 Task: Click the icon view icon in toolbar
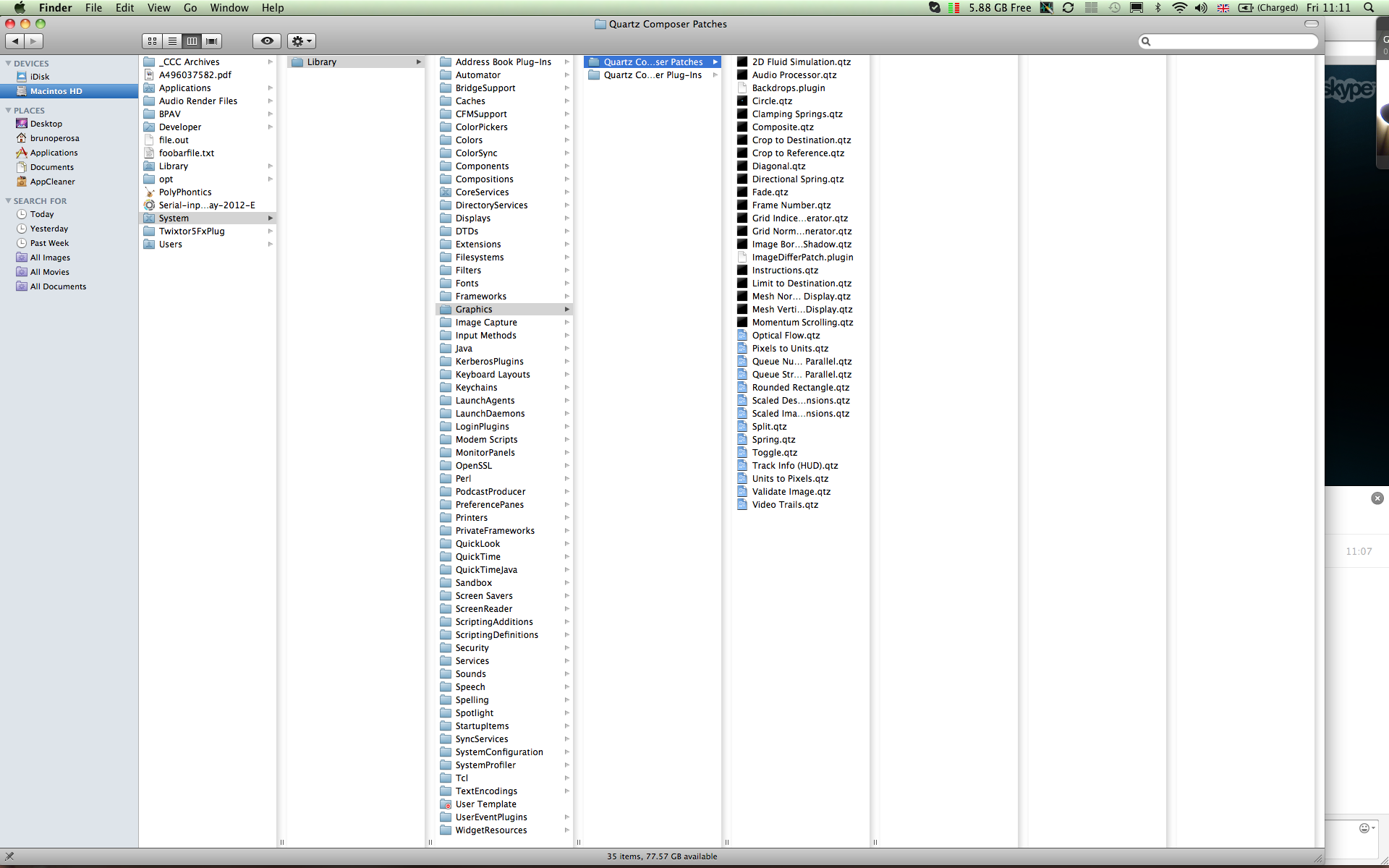[151, 41]
